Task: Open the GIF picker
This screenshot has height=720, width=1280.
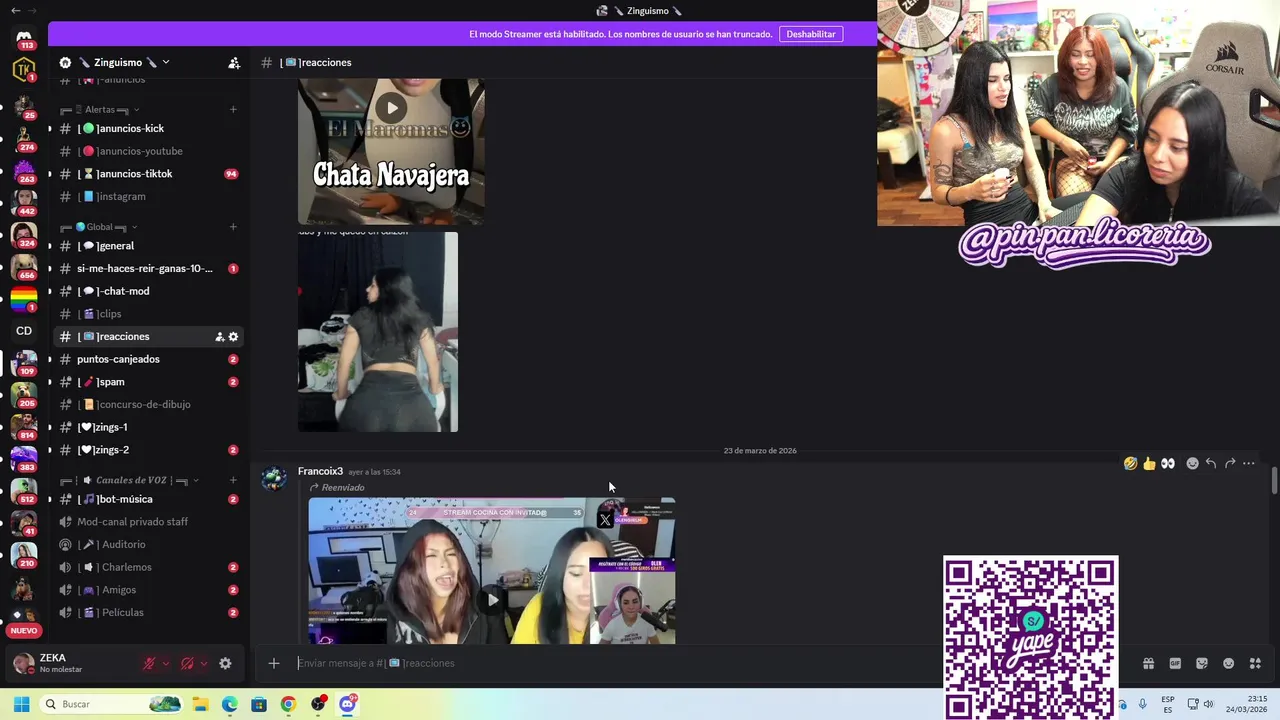Action: (x=1175, y=663)
